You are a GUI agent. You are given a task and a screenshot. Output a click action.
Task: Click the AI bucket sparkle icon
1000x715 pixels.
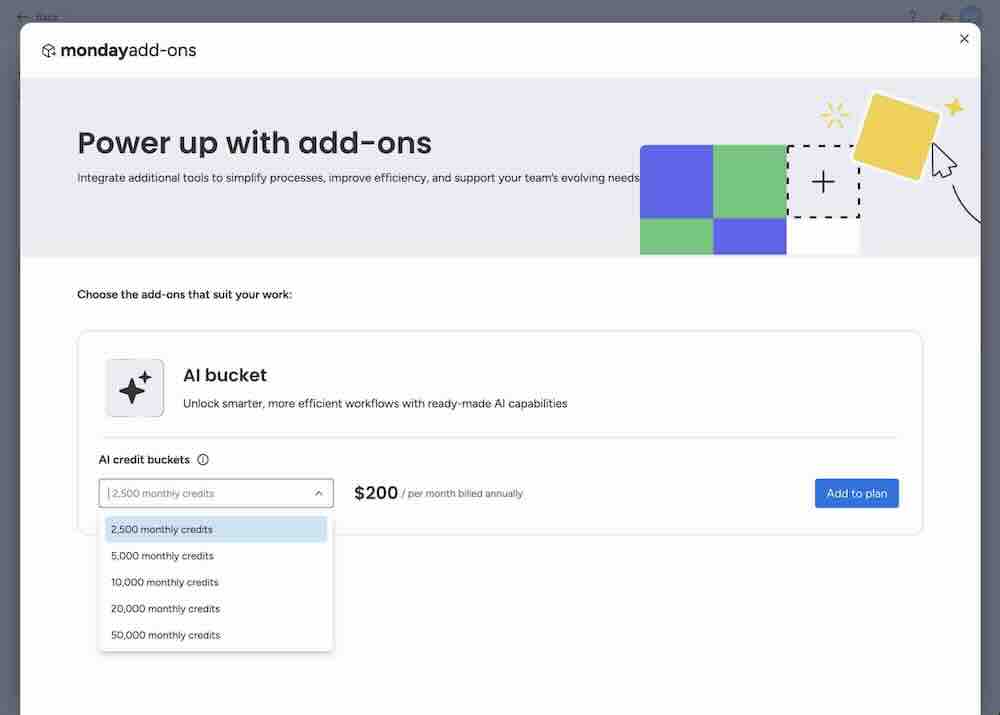tap(135, 388)
